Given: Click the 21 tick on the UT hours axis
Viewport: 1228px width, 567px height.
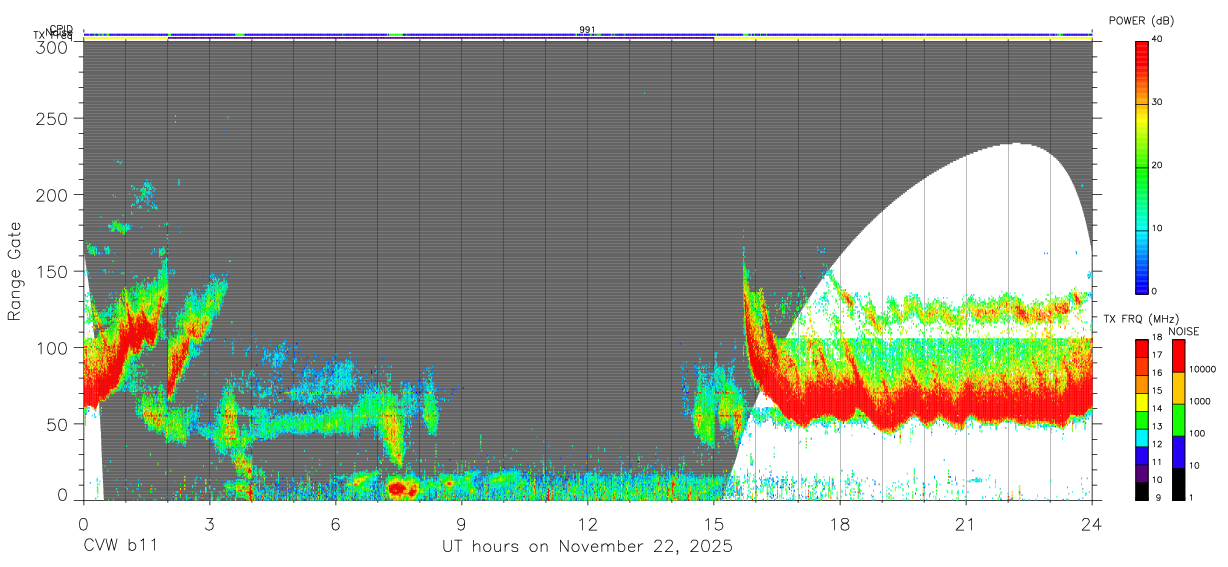Looking at the screenshot, I should tap(966, 523).
